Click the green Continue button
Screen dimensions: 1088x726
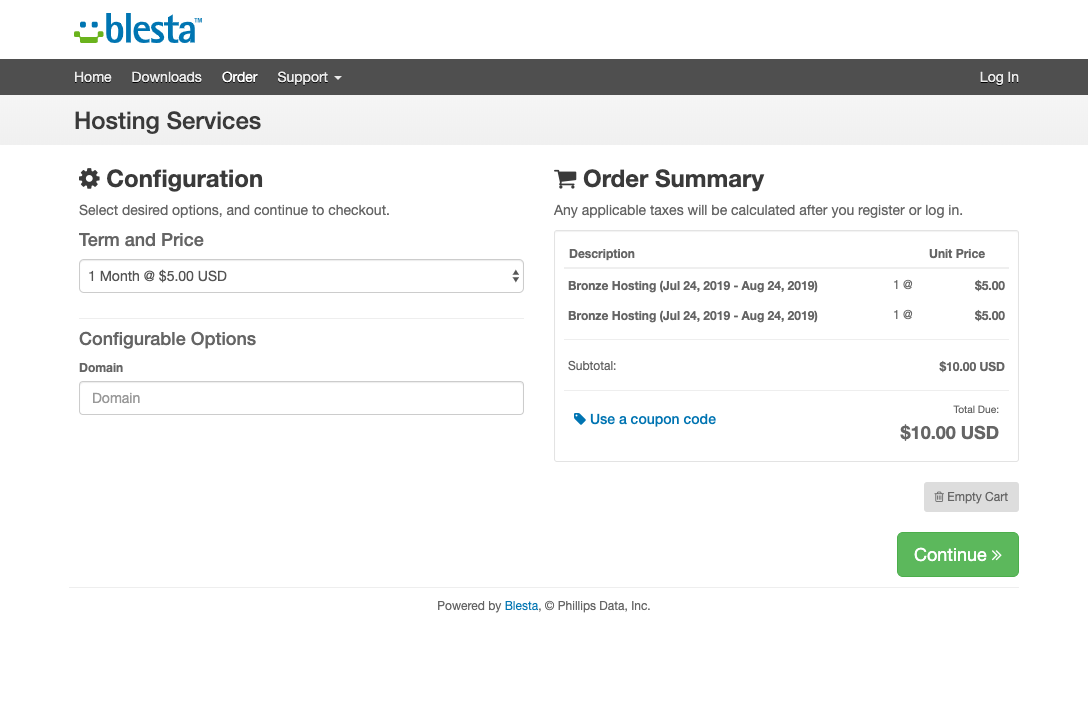(957, 554)
